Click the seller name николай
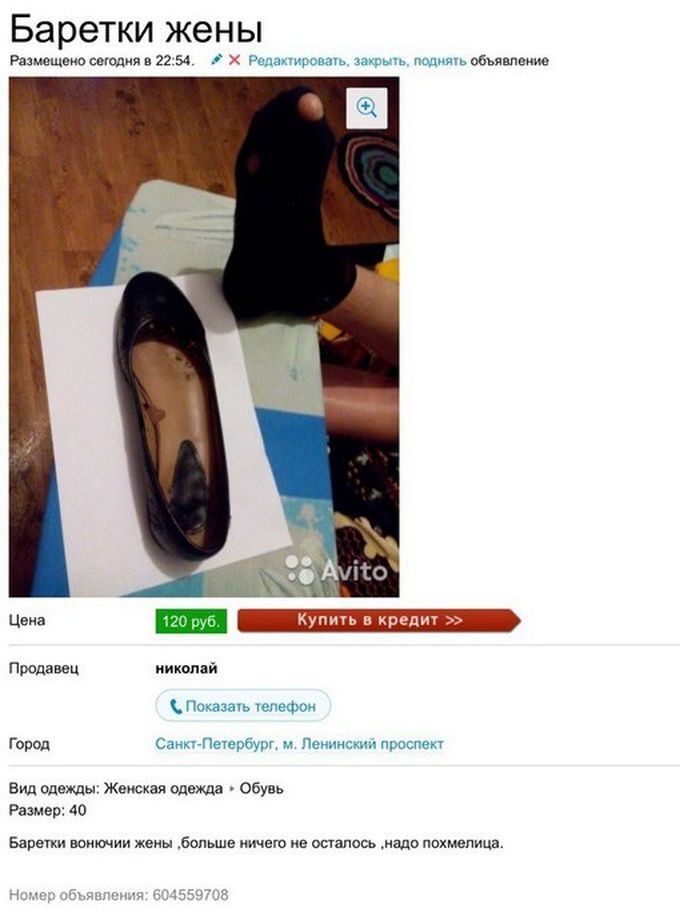This screenshot has width=680, height=916. (x=186, y=668)
